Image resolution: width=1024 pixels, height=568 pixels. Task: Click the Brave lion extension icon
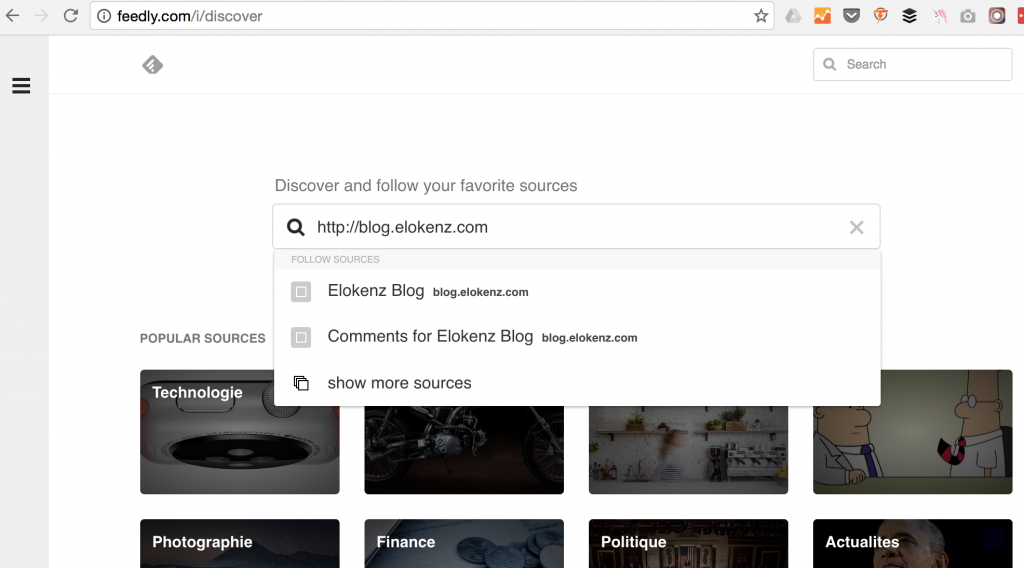(x=880, y=16)
